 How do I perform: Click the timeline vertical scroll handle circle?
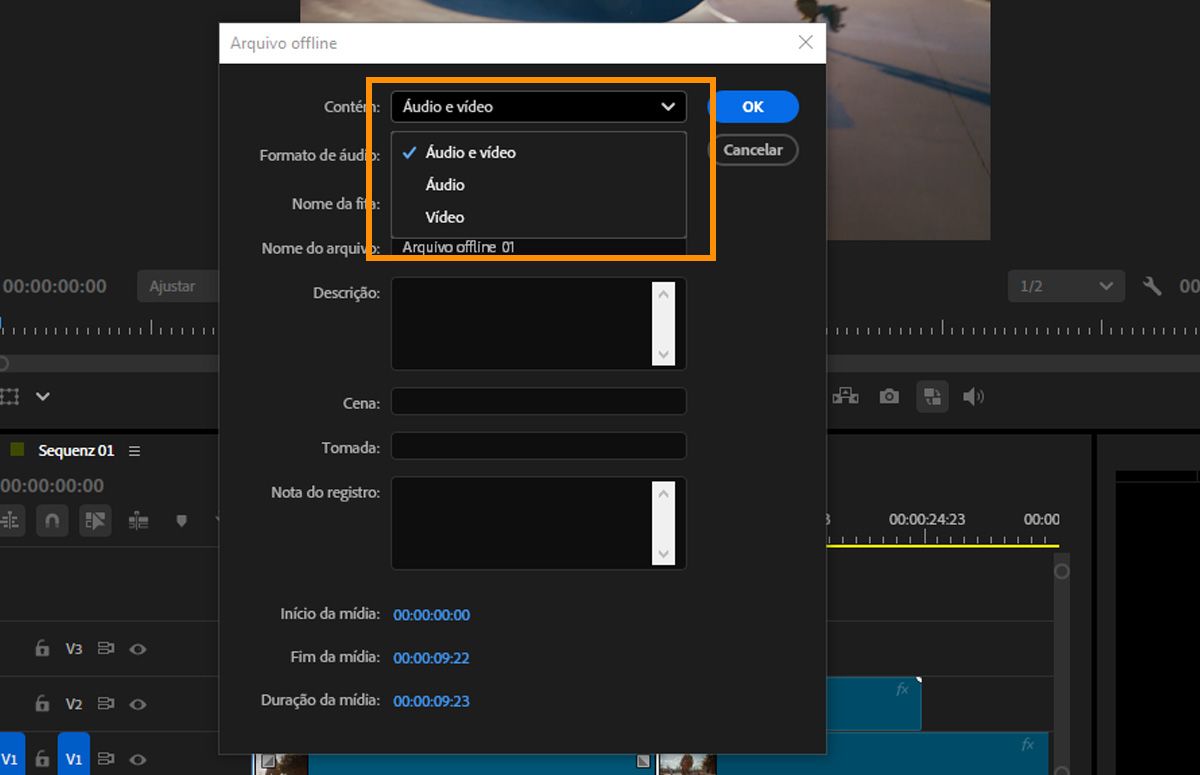(1062, 572)
